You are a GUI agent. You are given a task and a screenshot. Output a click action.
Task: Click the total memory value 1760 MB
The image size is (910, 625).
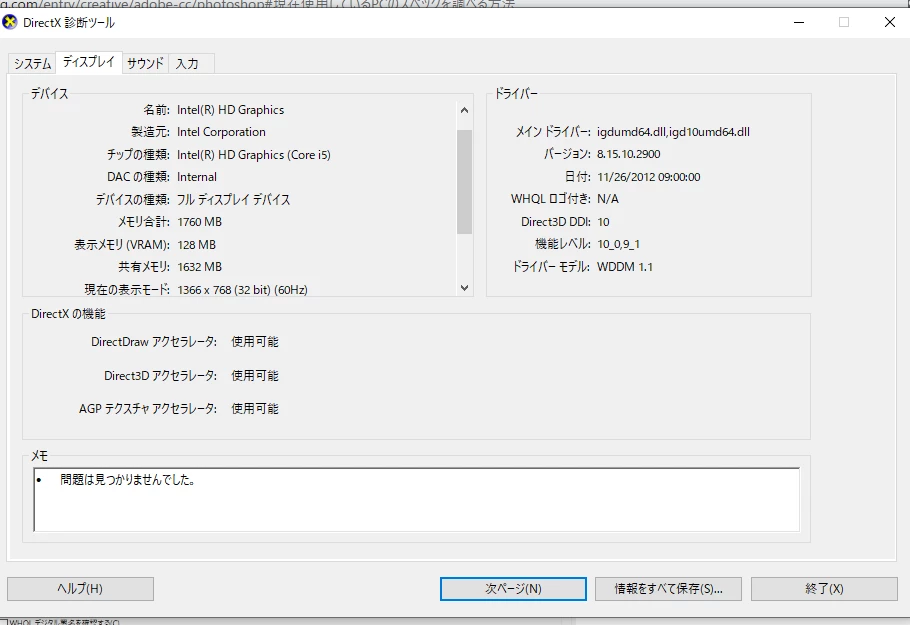tap(200, 222)
